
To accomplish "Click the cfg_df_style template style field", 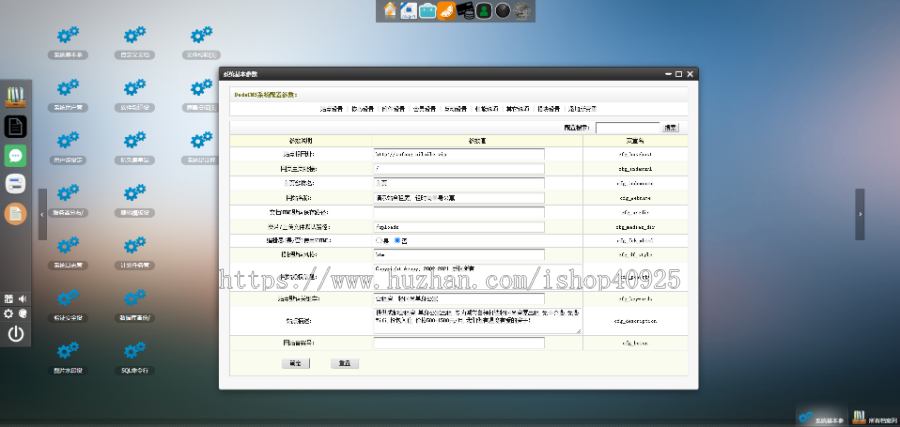I will click(459, 254).
